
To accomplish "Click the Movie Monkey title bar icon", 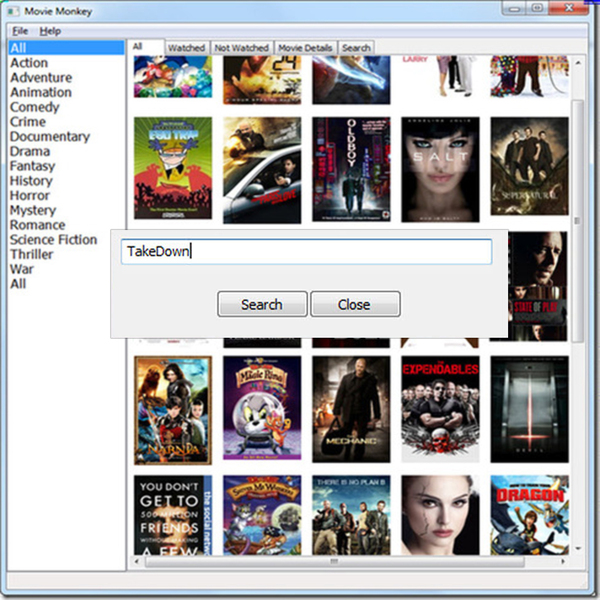I will (x=13, y=11).
